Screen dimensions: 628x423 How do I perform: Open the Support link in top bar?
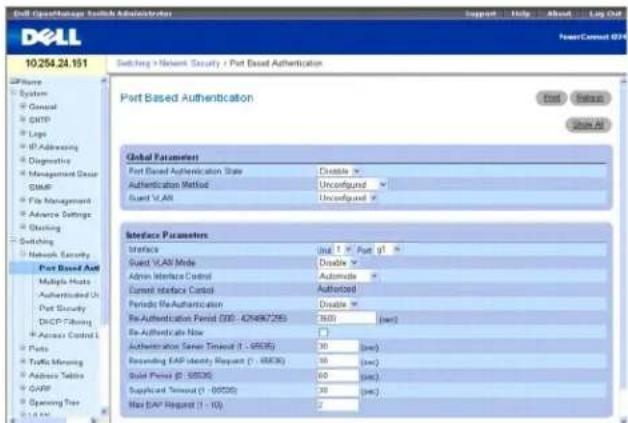480,14
